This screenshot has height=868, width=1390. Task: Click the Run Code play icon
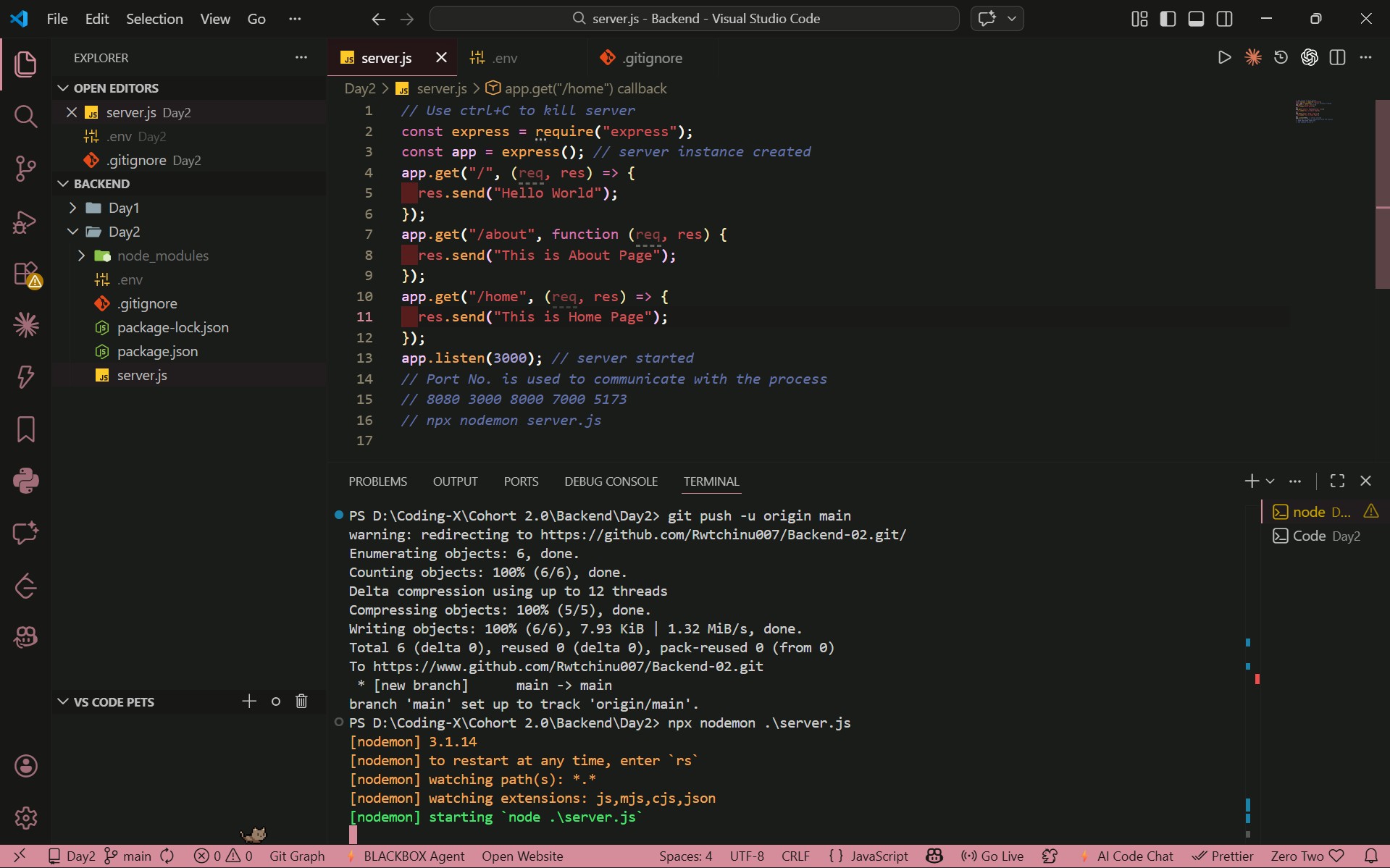(1224, 58)
